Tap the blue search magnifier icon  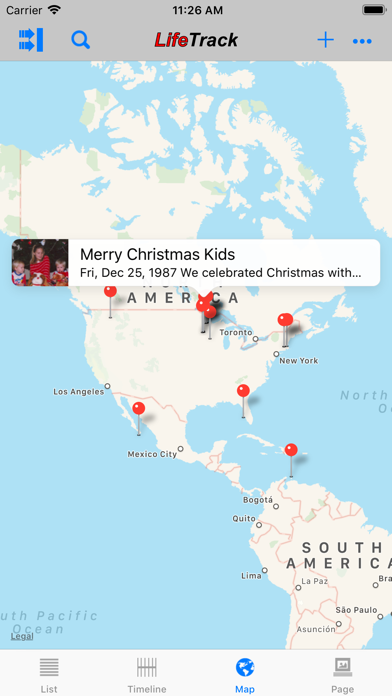pyautogui.click(x=80, y=40)
